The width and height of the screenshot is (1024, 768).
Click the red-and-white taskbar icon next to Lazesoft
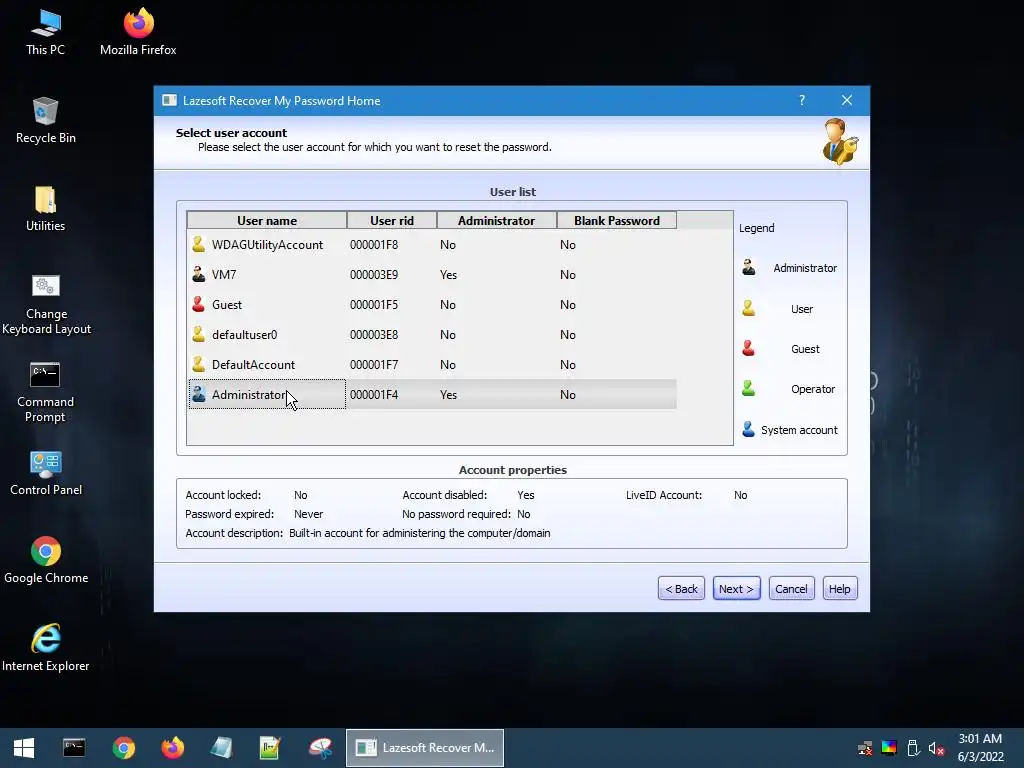[x=320, y=748]
